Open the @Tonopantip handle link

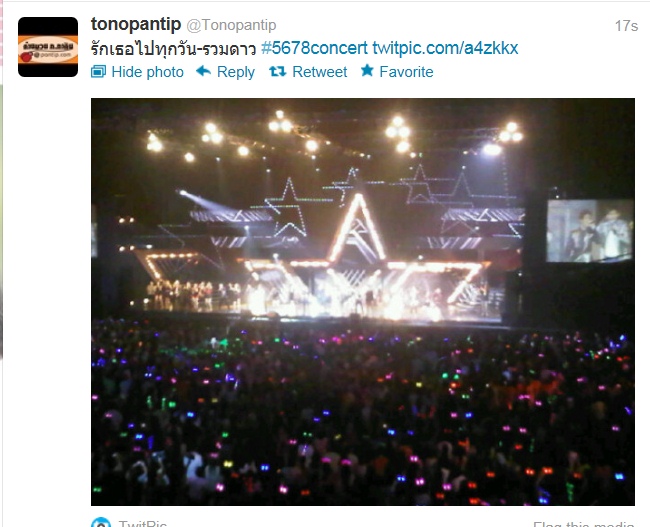[231, 25]
